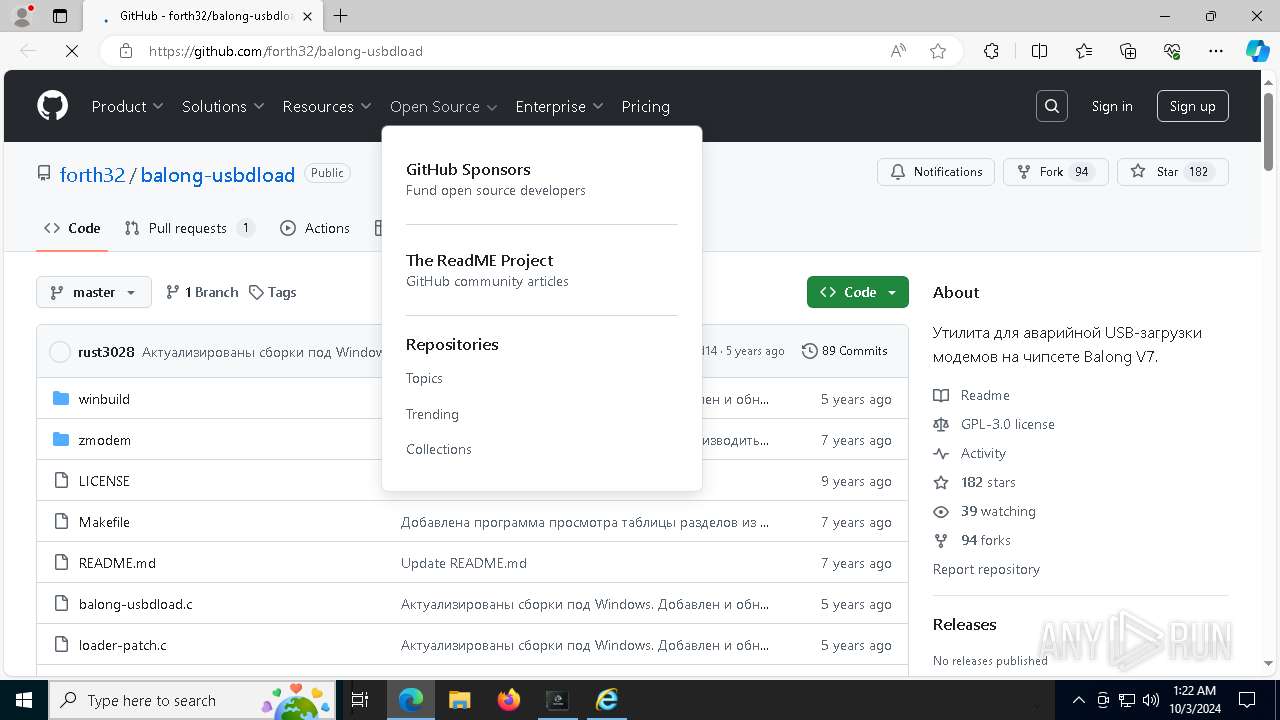Open the tab actions menu icon

coord(60,16)
